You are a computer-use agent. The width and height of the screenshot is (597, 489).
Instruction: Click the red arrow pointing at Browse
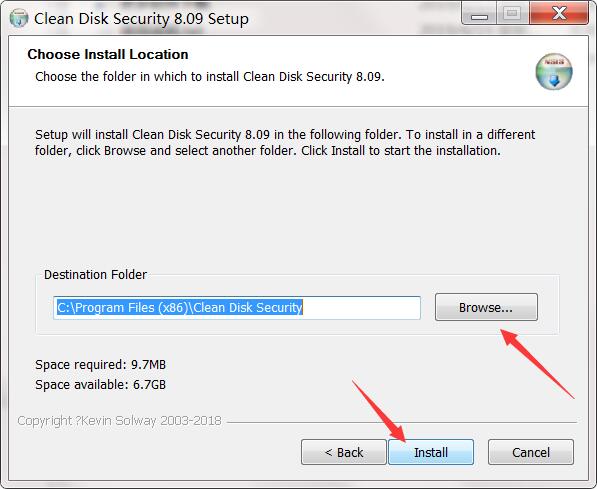tap(537, 364)
